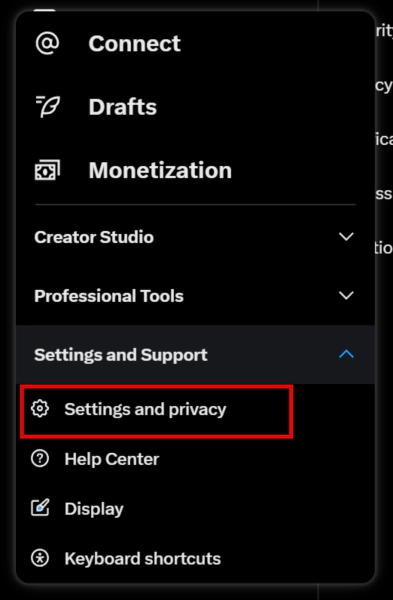Image resolution: width=393 pixels, height=600 pixels.
Task: Open the Connect menu entry
Action: point(195,43)
